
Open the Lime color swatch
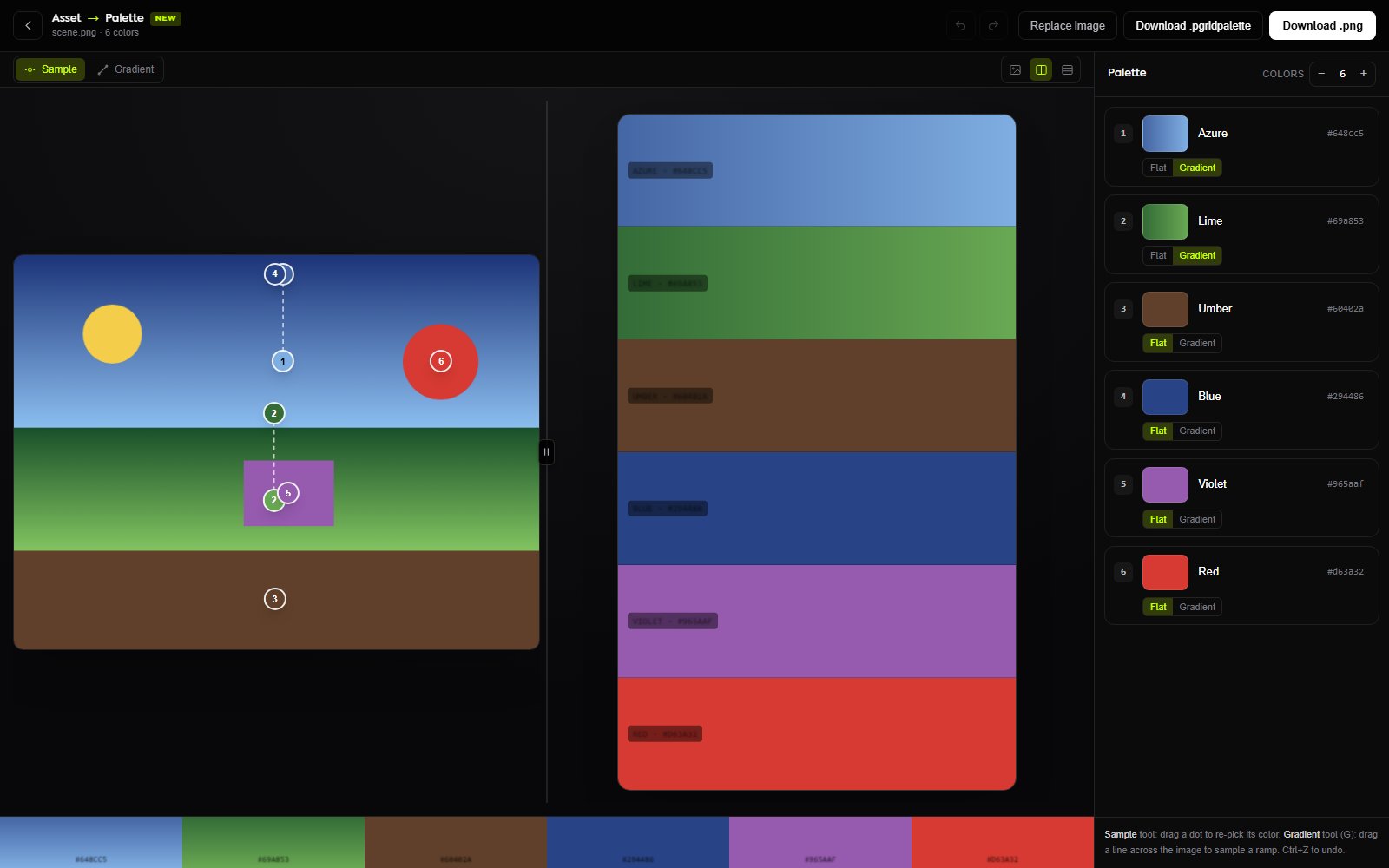(1165, 221)
